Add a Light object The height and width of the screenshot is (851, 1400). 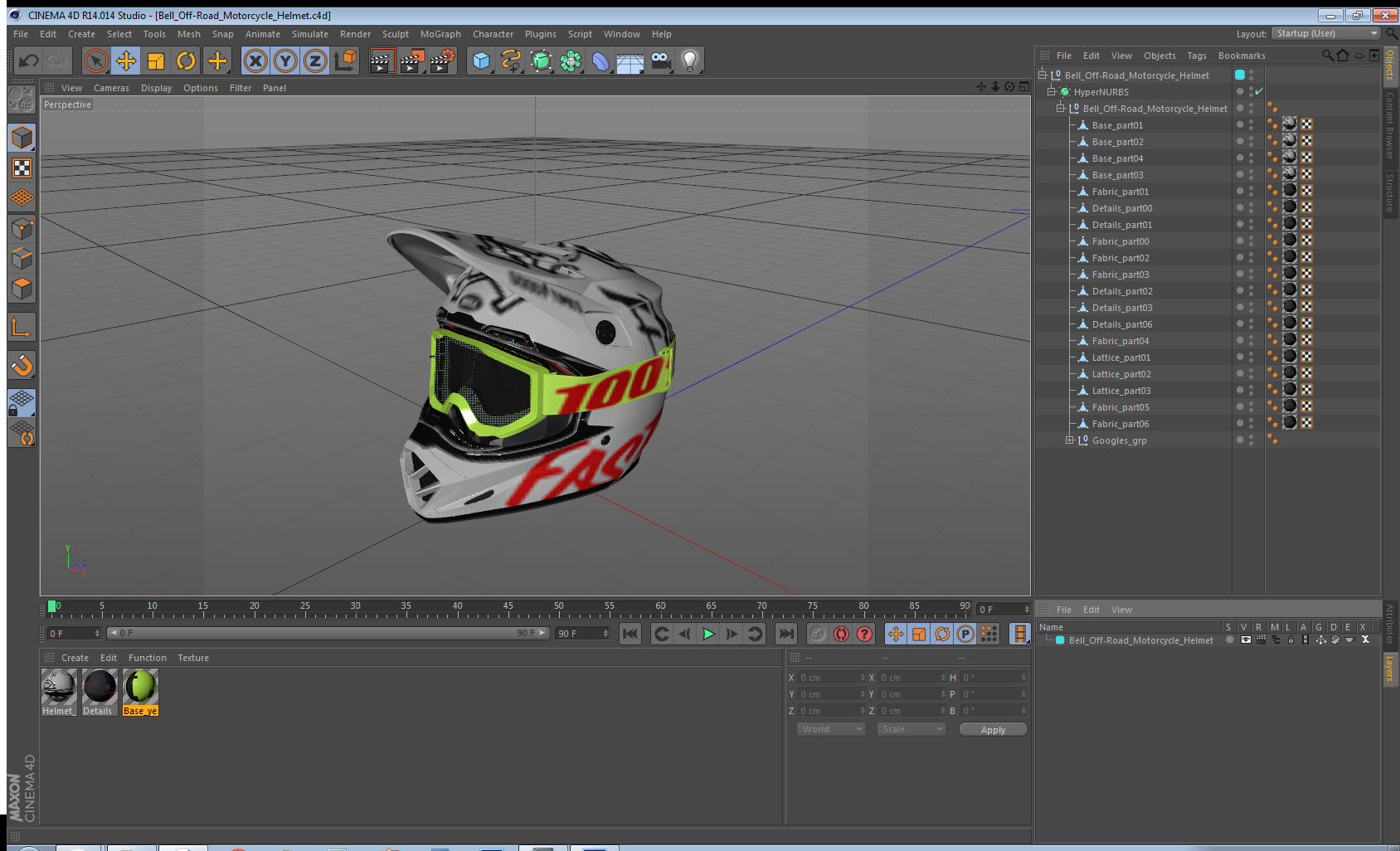click(x=690, y=61)
